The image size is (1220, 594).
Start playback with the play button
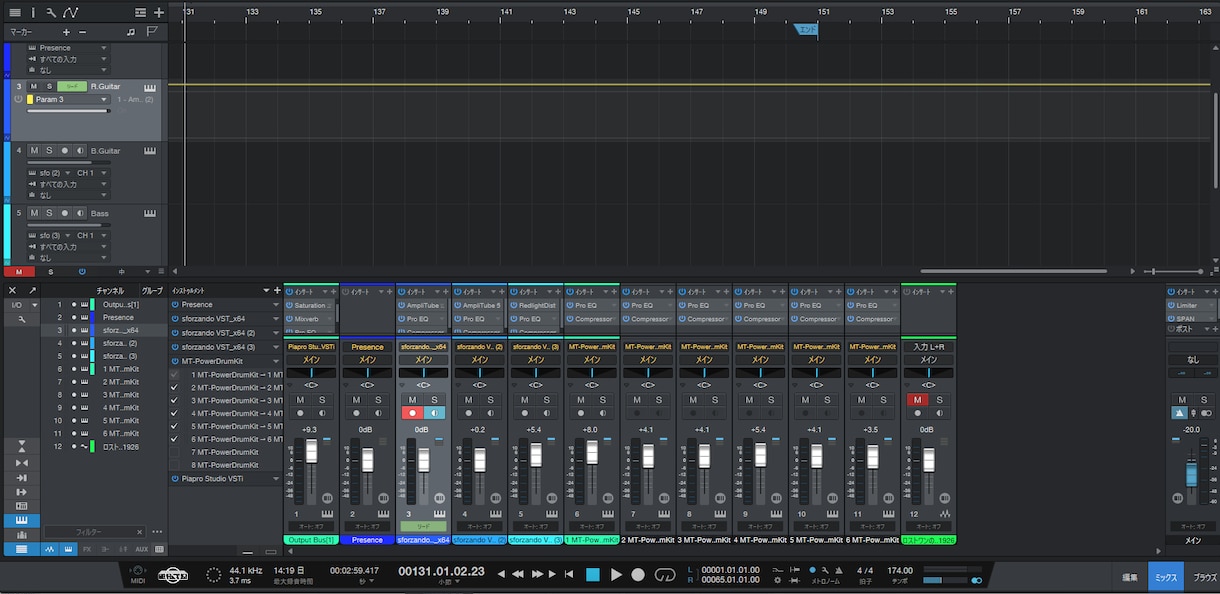point(616,574)
